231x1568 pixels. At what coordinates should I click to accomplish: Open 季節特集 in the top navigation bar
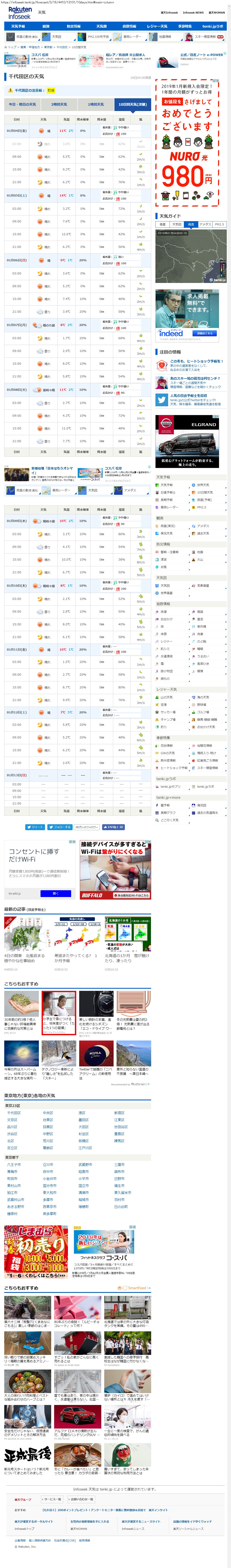coord(185,27)
